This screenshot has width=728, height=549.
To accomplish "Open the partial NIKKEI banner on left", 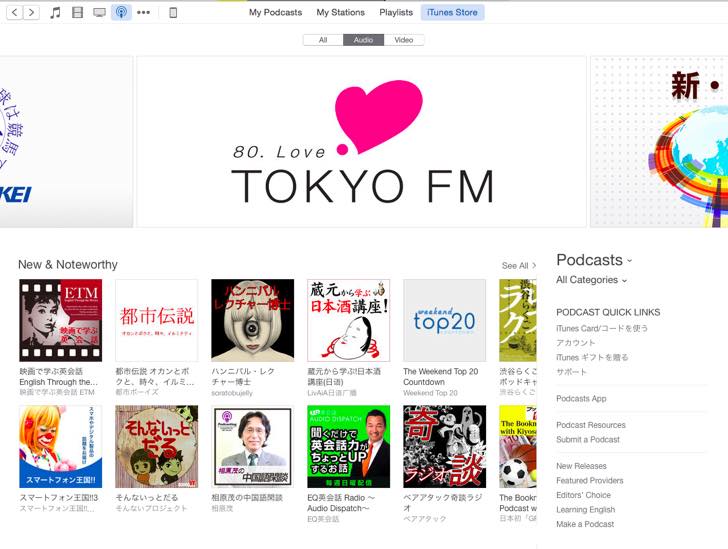I will [x=66, y=142].
